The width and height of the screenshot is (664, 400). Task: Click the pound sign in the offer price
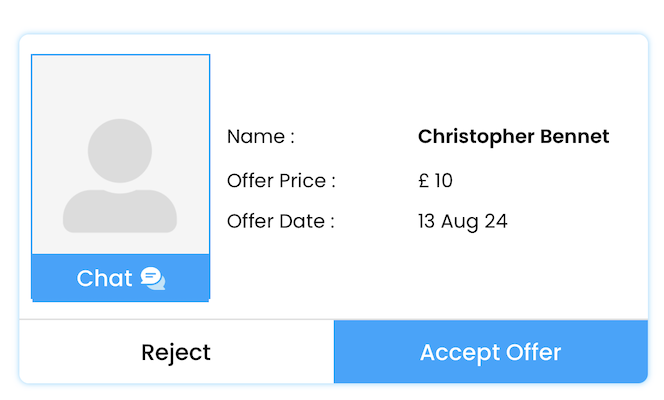click(x=424, y=181)
